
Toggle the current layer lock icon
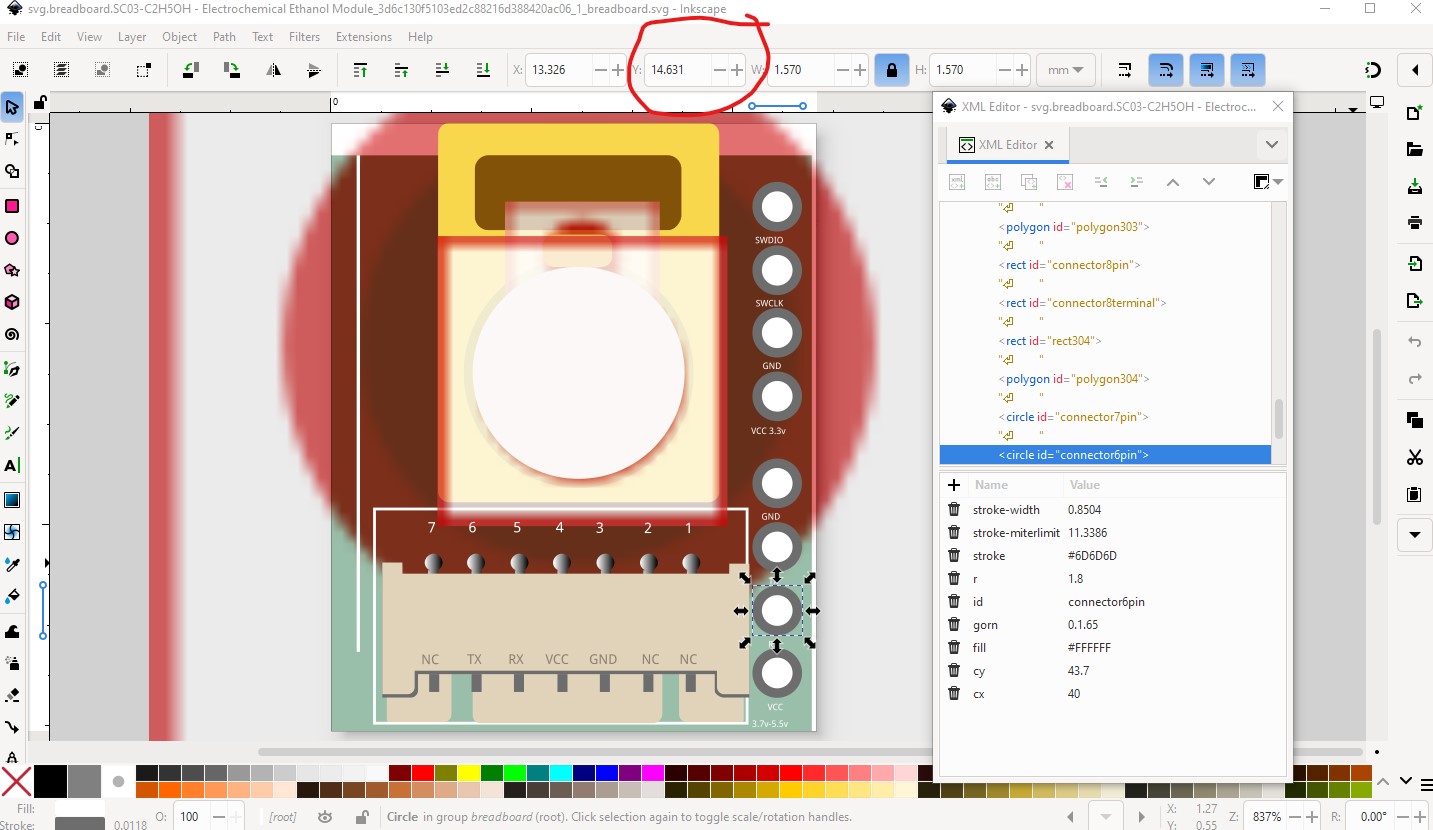tap(361, 817)
